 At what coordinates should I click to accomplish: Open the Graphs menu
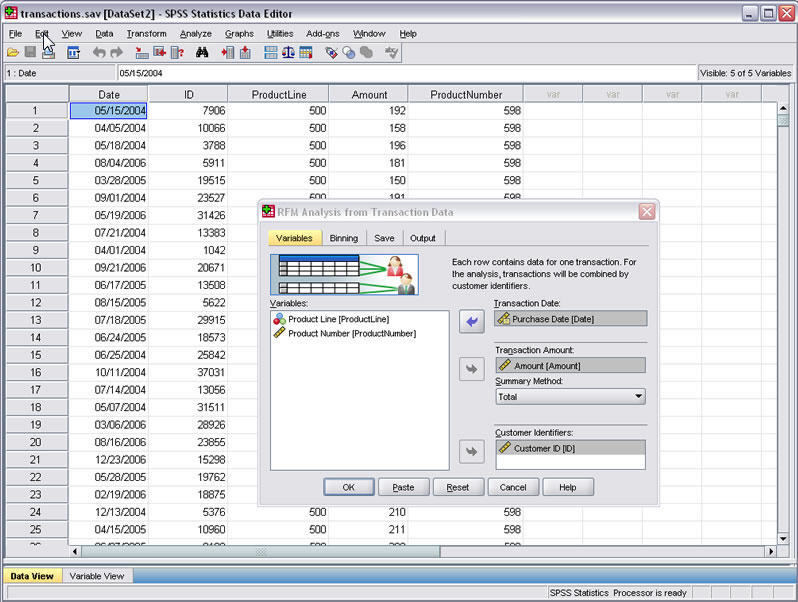click(239, 34)
